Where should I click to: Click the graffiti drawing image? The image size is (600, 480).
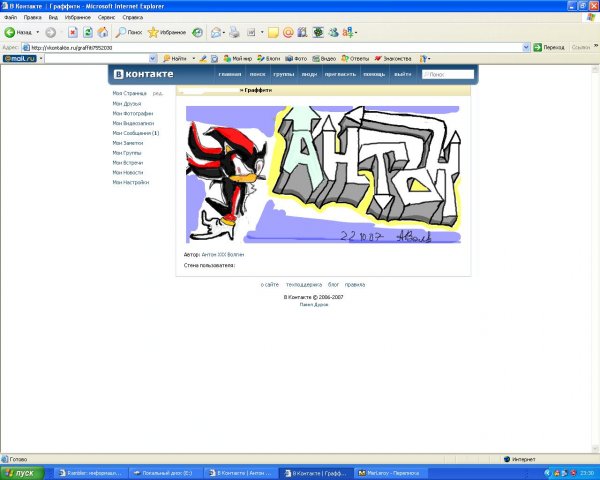[323, 174]
